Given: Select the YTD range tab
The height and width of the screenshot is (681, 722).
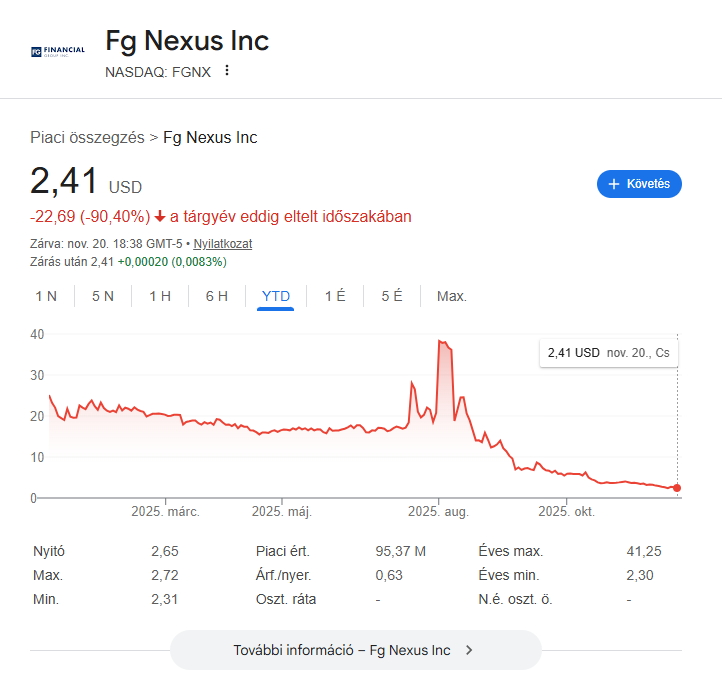Looking at the screenshot, I should (x=275, y=296).
